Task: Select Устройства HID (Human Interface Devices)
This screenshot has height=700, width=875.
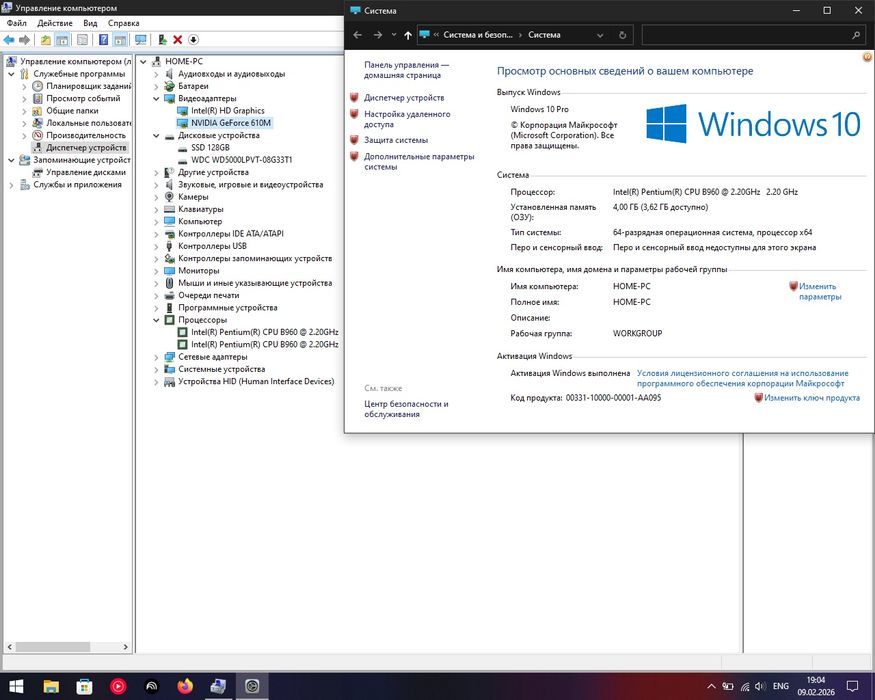Action: [x=256, y=381]
